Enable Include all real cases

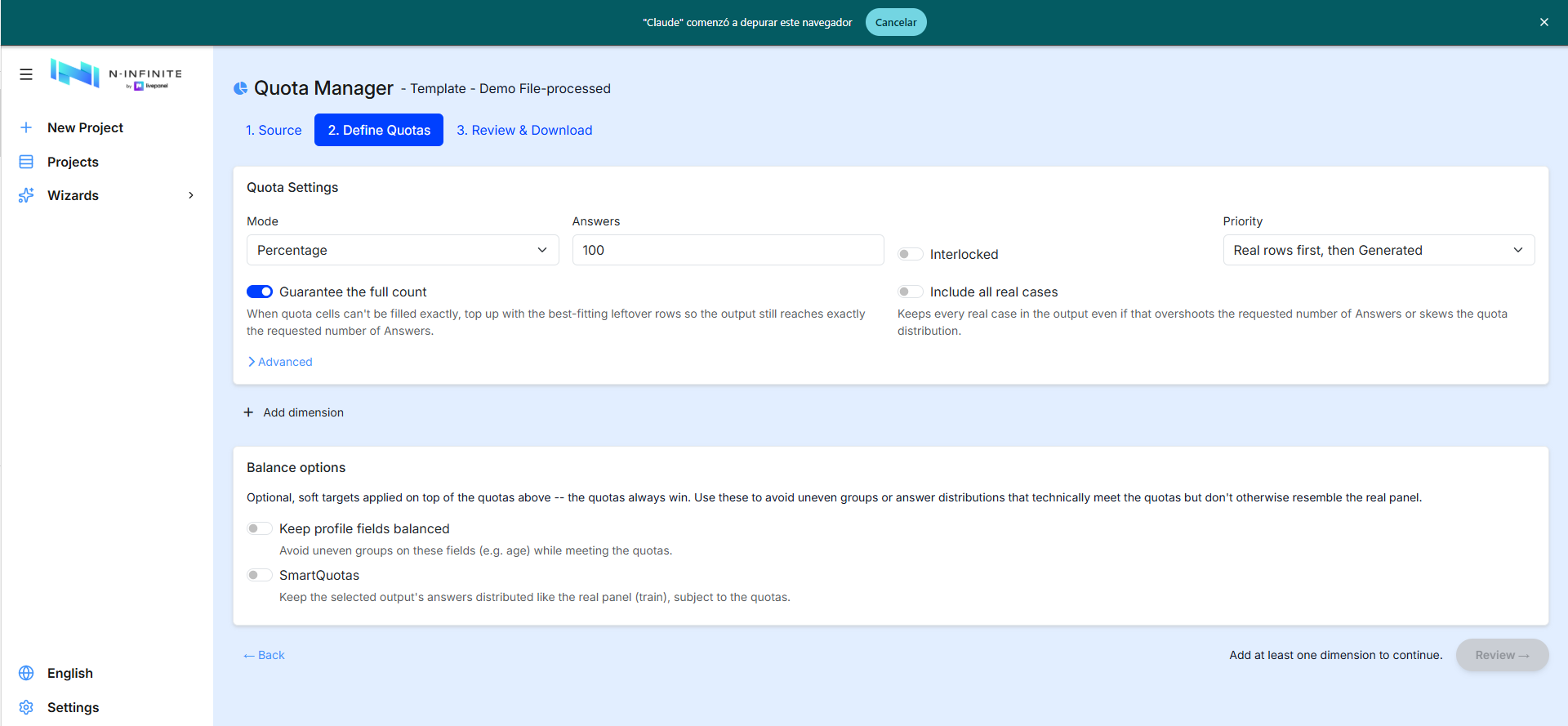pyautogui.click(x=911, y=292)
